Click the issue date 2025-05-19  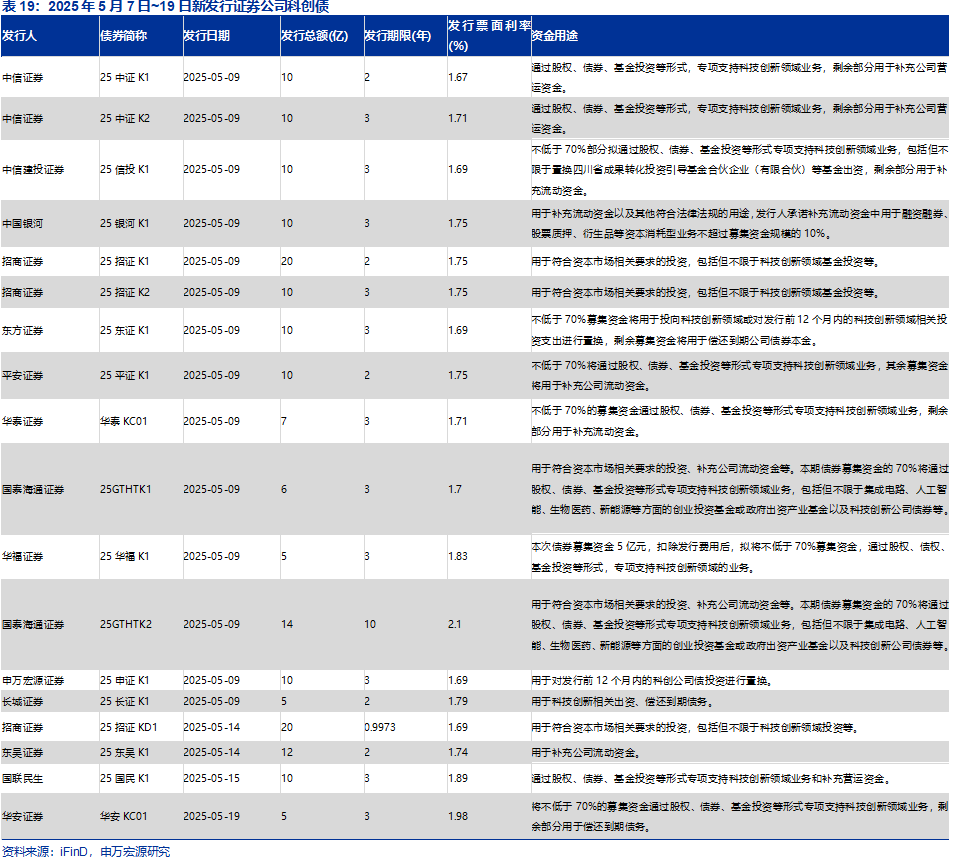point(211,817)
